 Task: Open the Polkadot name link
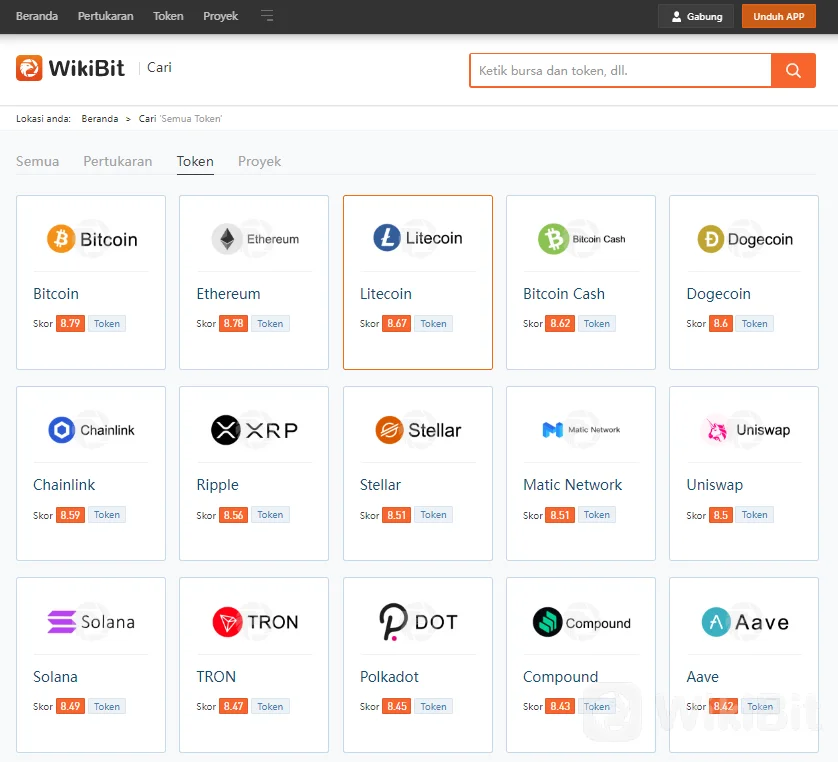tap(389, 677)
